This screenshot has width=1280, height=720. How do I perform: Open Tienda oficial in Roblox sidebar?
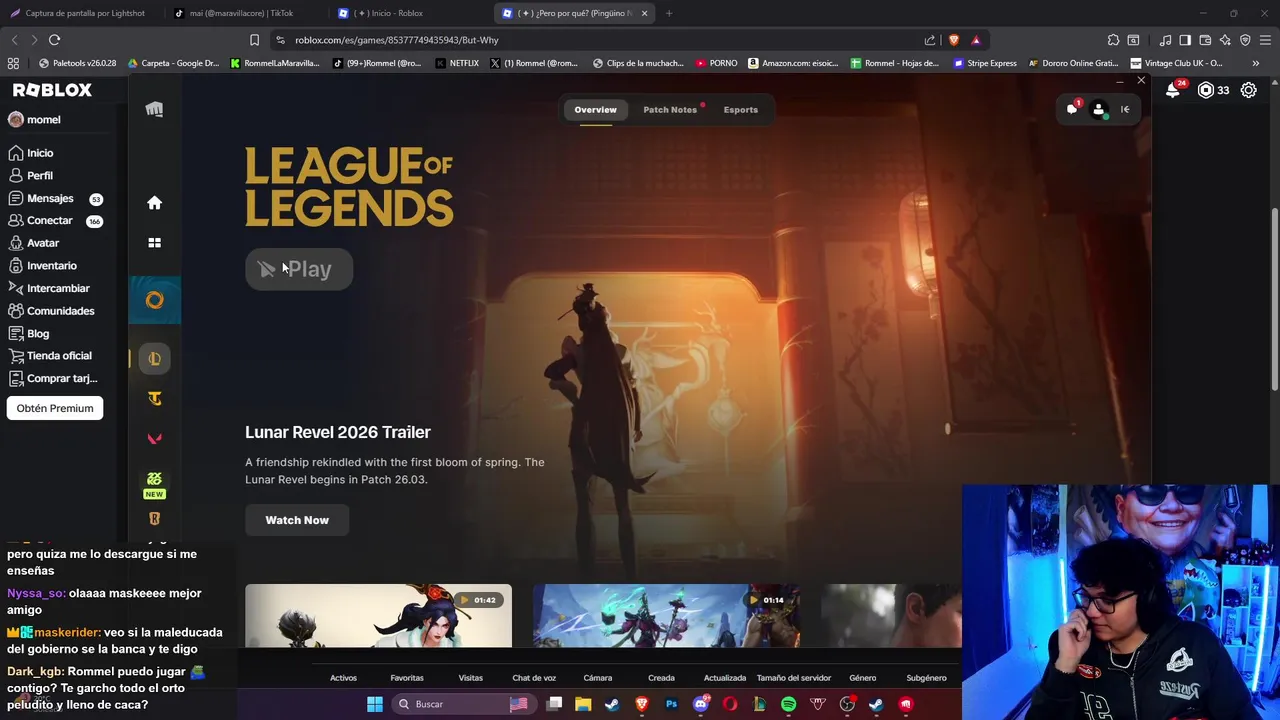pyautogui.click(x=50, y=356)
